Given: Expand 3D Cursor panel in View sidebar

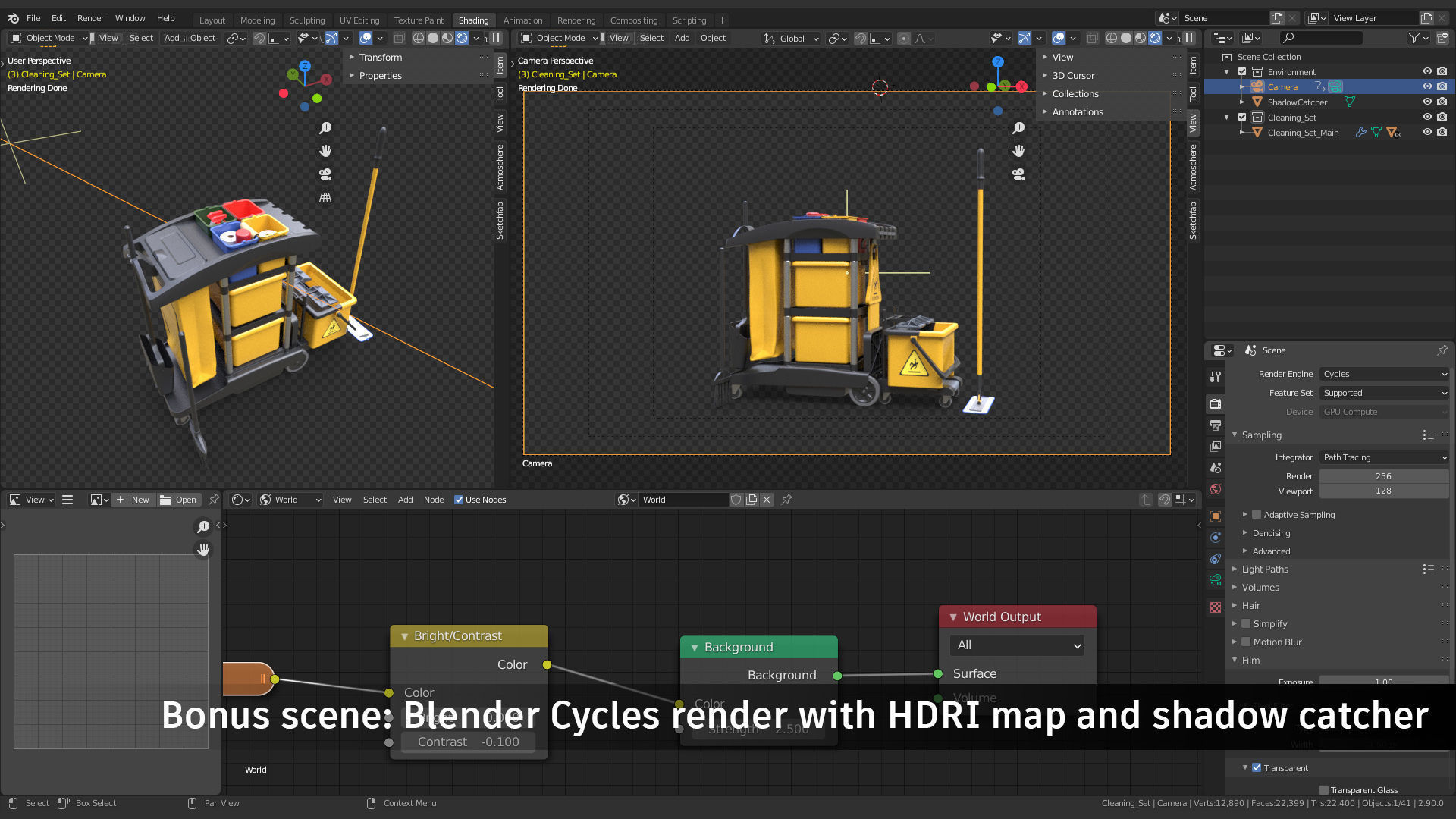Looking at the screenshot, I should [x=1073, y=76].
